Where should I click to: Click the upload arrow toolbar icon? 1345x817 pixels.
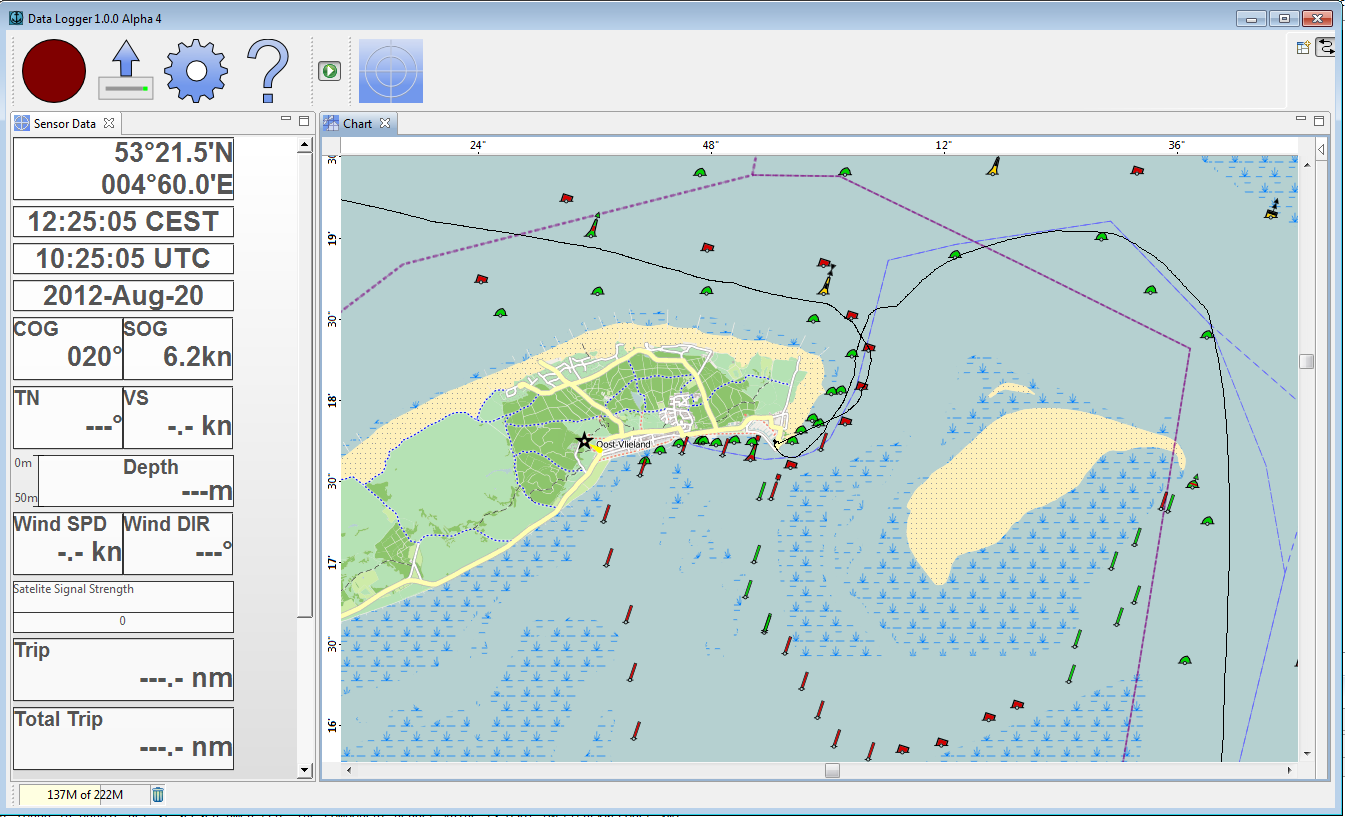[125, 70]
